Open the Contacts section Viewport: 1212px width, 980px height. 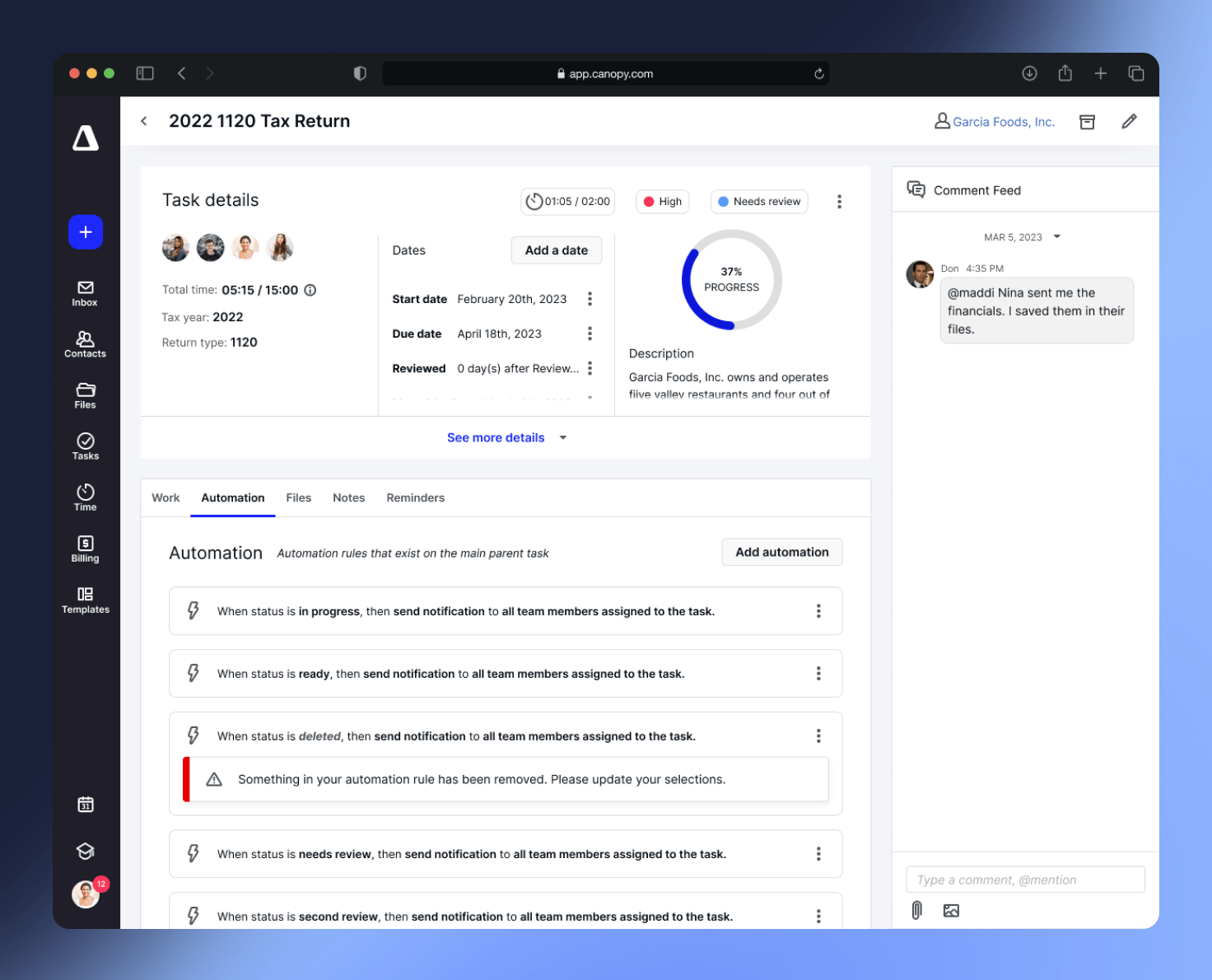click(x=85, y=345)
